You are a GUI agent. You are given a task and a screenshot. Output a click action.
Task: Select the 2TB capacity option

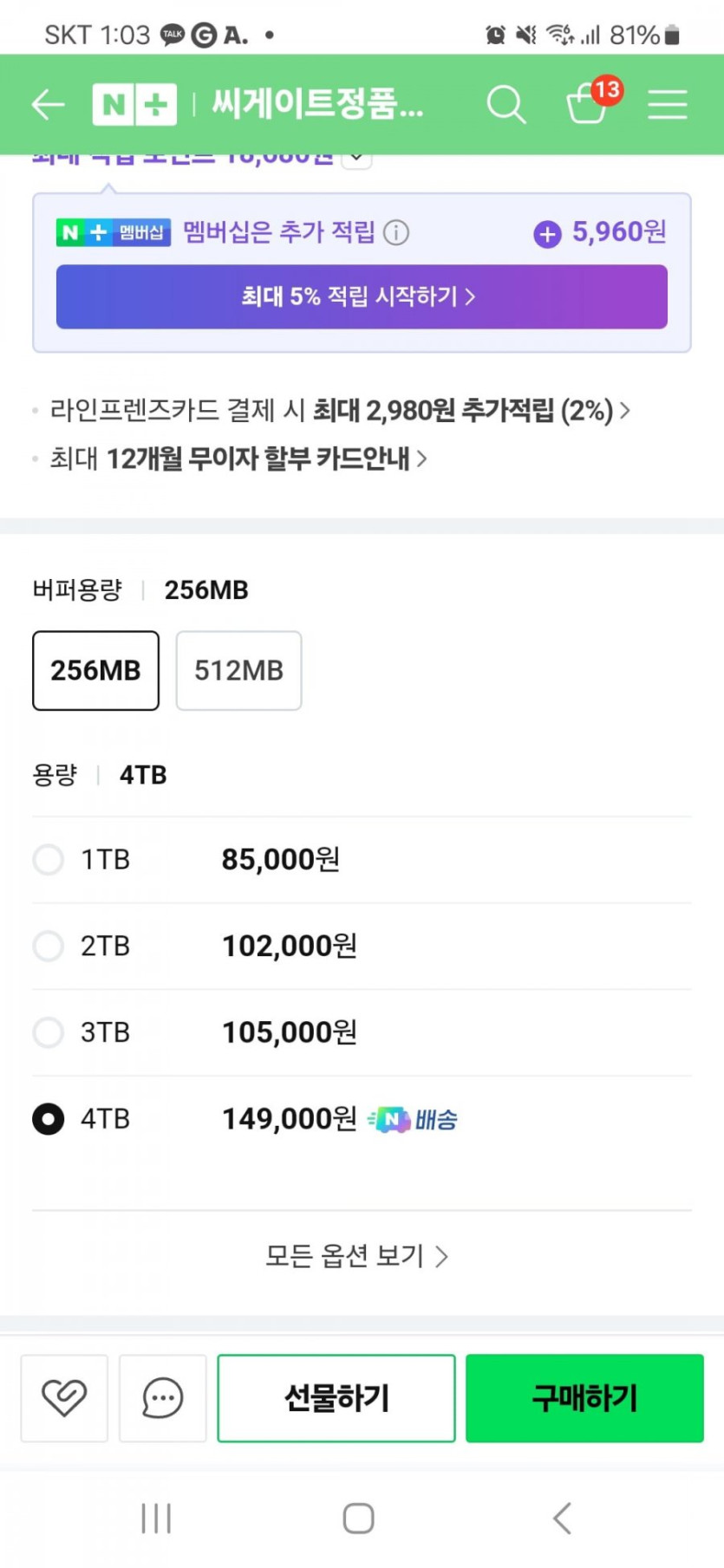point(49,946)
